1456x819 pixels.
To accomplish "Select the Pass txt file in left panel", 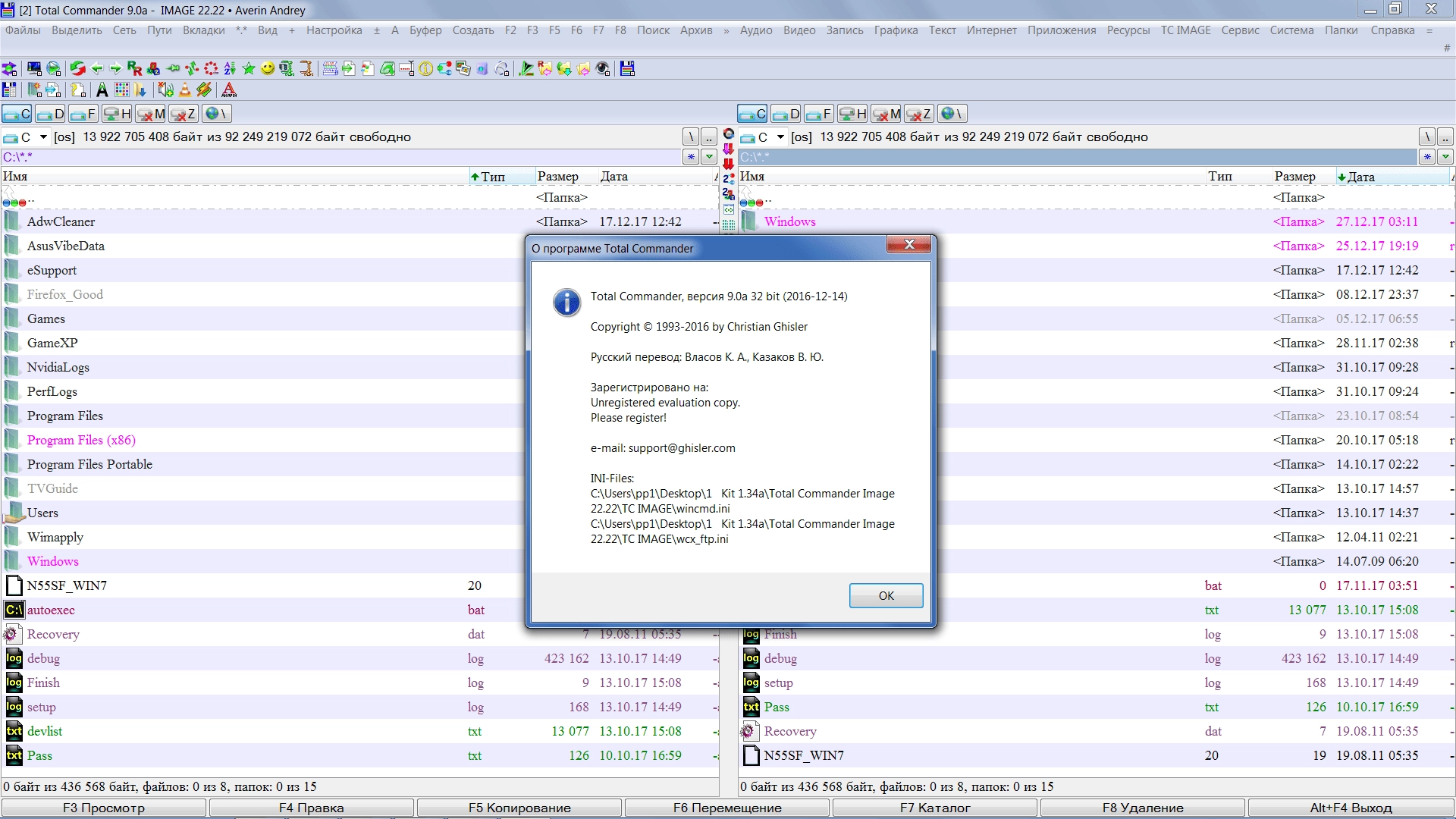I will pyautogui.click(x=359, y=755).
